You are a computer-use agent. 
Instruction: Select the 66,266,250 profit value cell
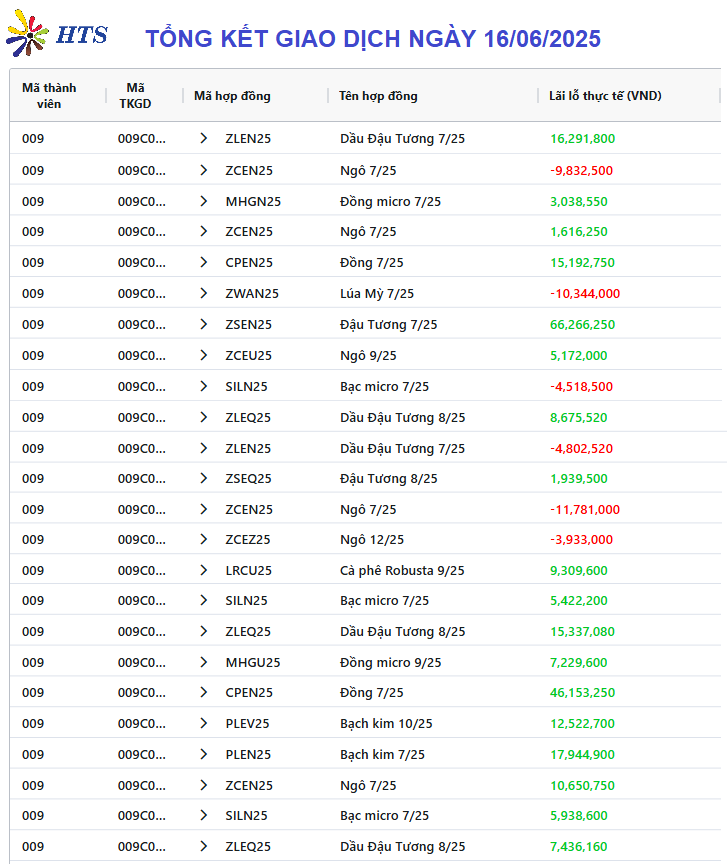click(582, 325)
